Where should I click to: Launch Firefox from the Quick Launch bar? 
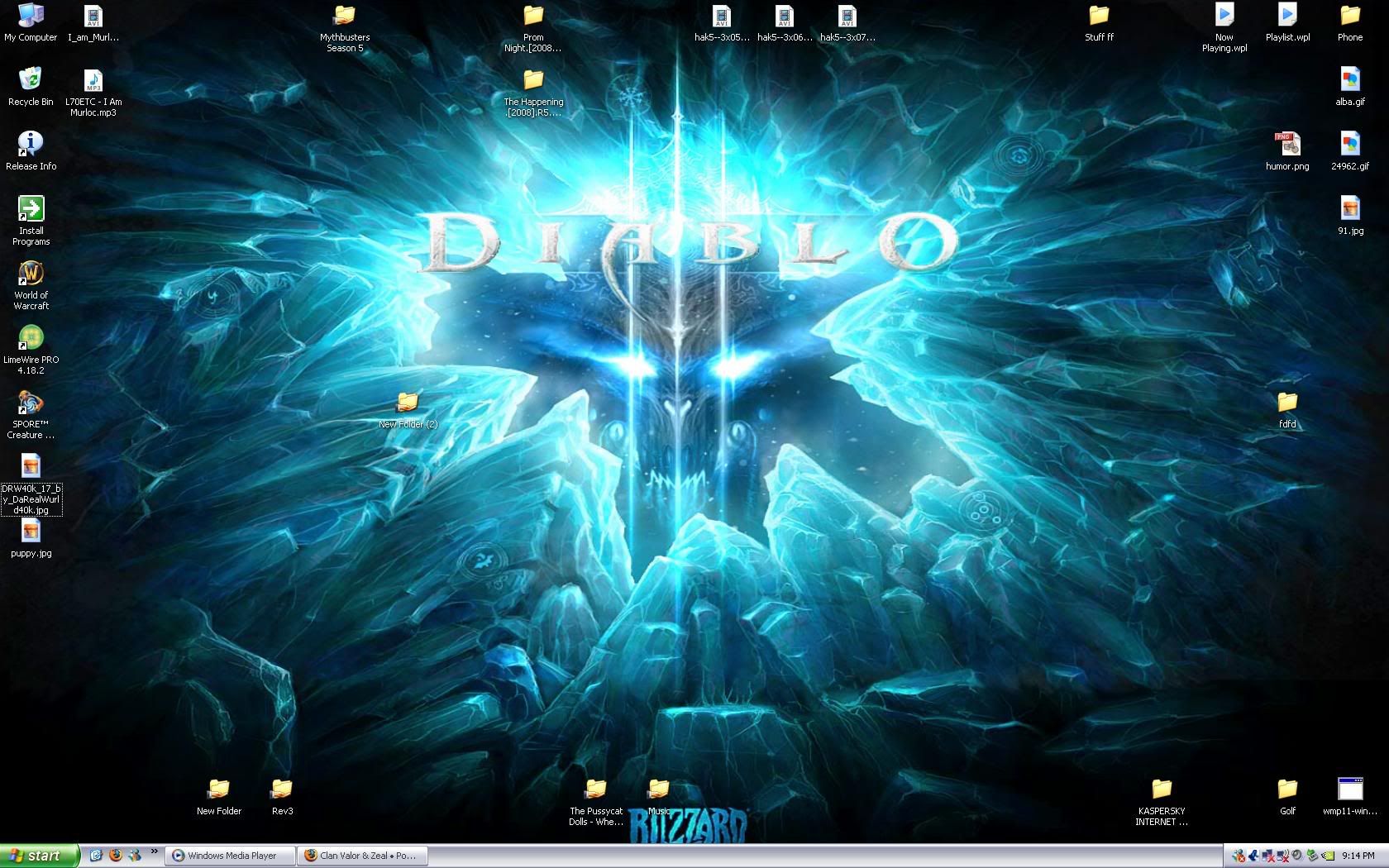click(115, 856)
